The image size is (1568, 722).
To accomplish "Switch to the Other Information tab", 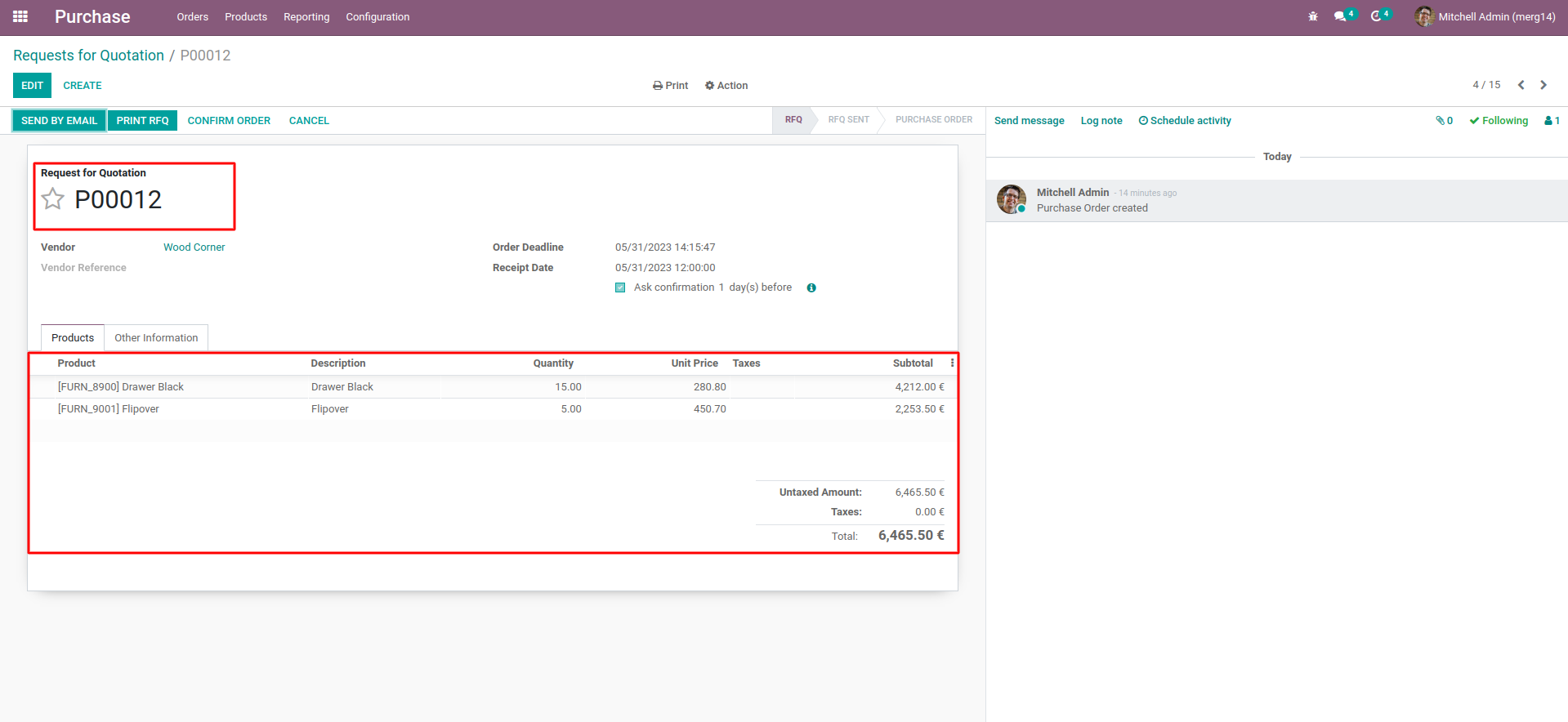I will point(156,337).
